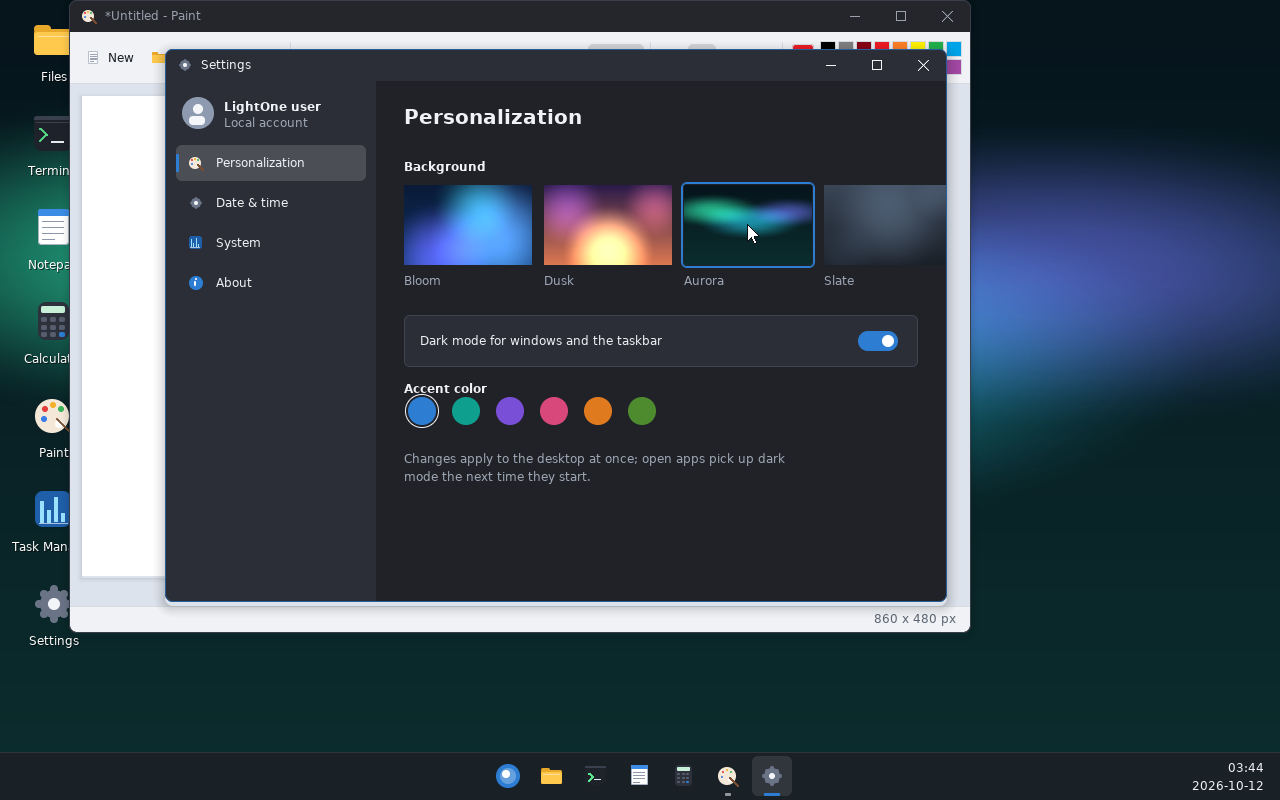This screenshot has height=800, width=1280.
Task: Open Files from the taskbar
Action: pos(551,776)
